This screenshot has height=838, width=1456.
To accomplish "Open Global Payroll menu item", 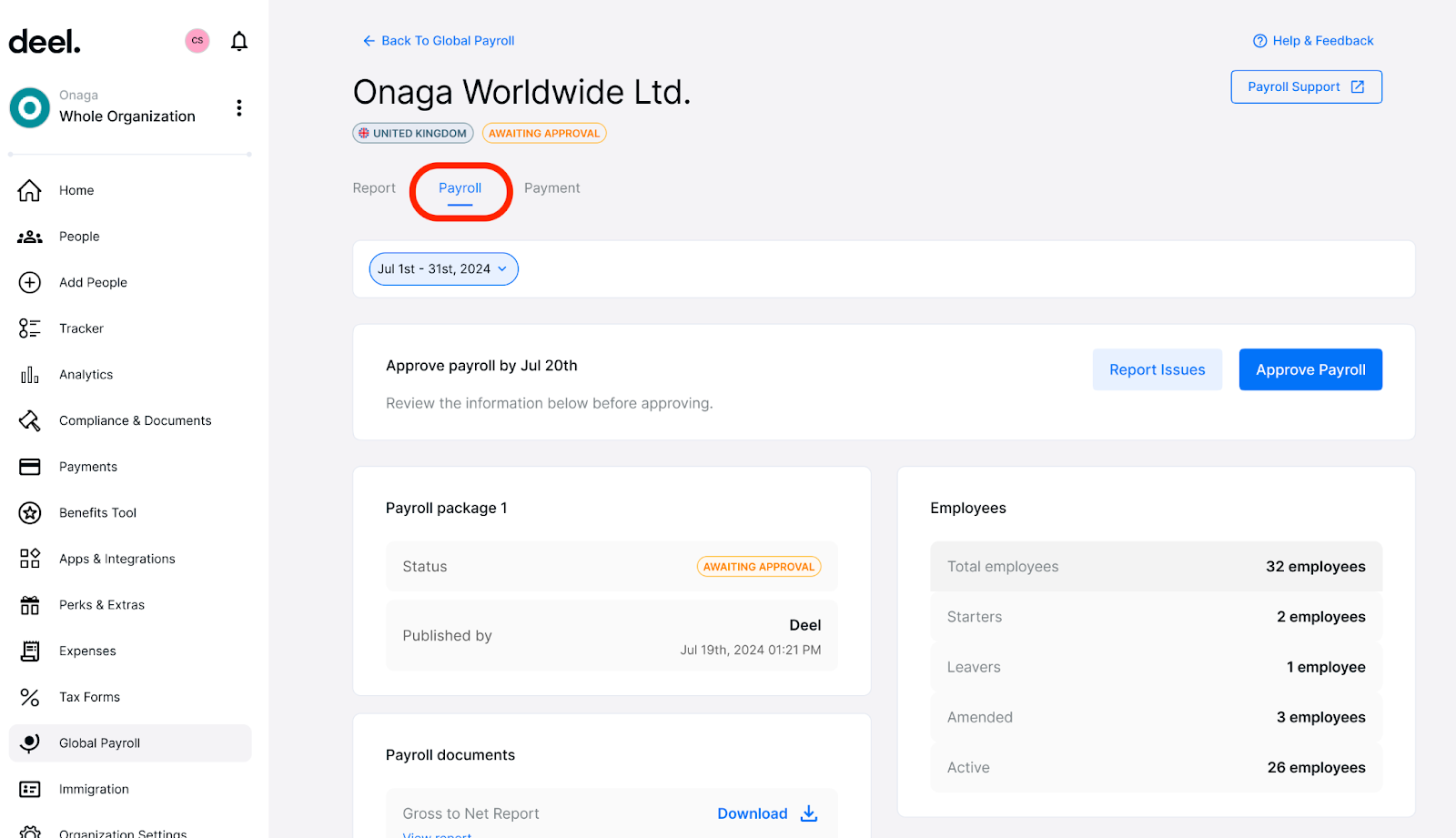I will click(130, 743).
